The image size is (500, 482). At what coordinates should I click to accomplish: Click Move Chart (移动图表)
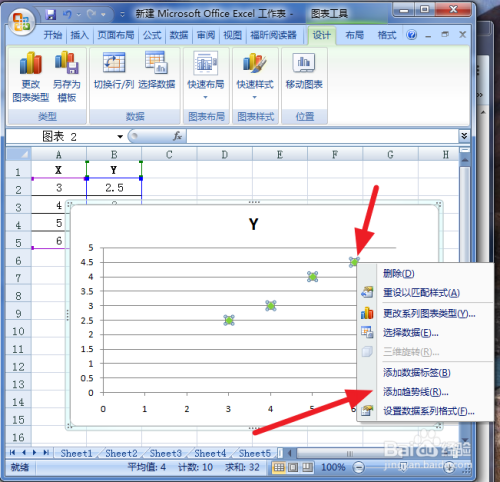pos(304,71)
